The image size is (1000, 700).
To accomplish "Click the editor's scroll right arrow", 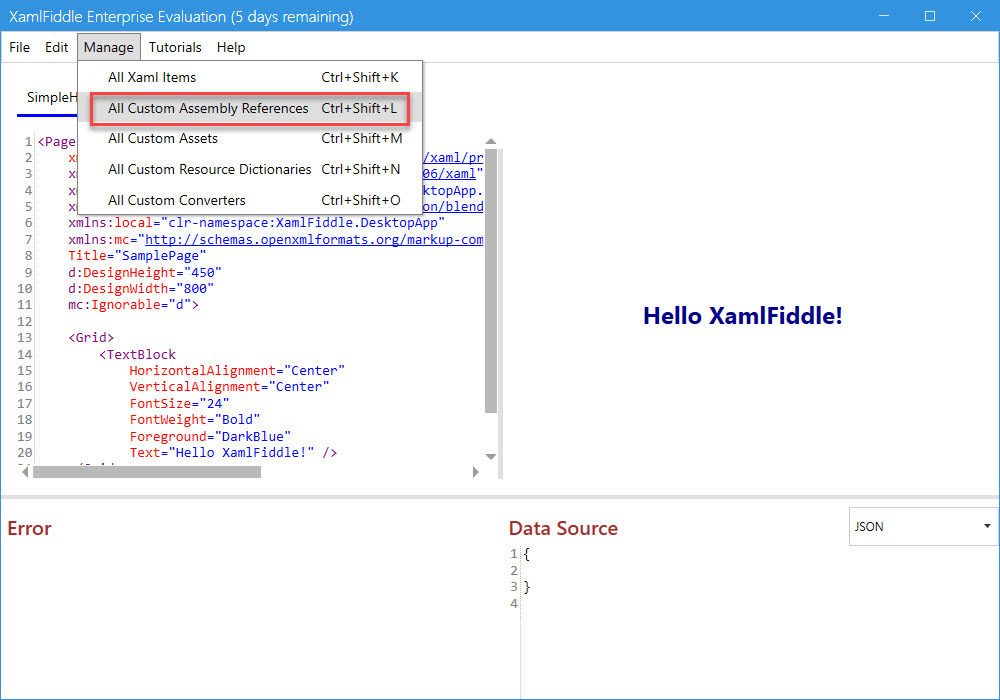I will click(475, 472).
